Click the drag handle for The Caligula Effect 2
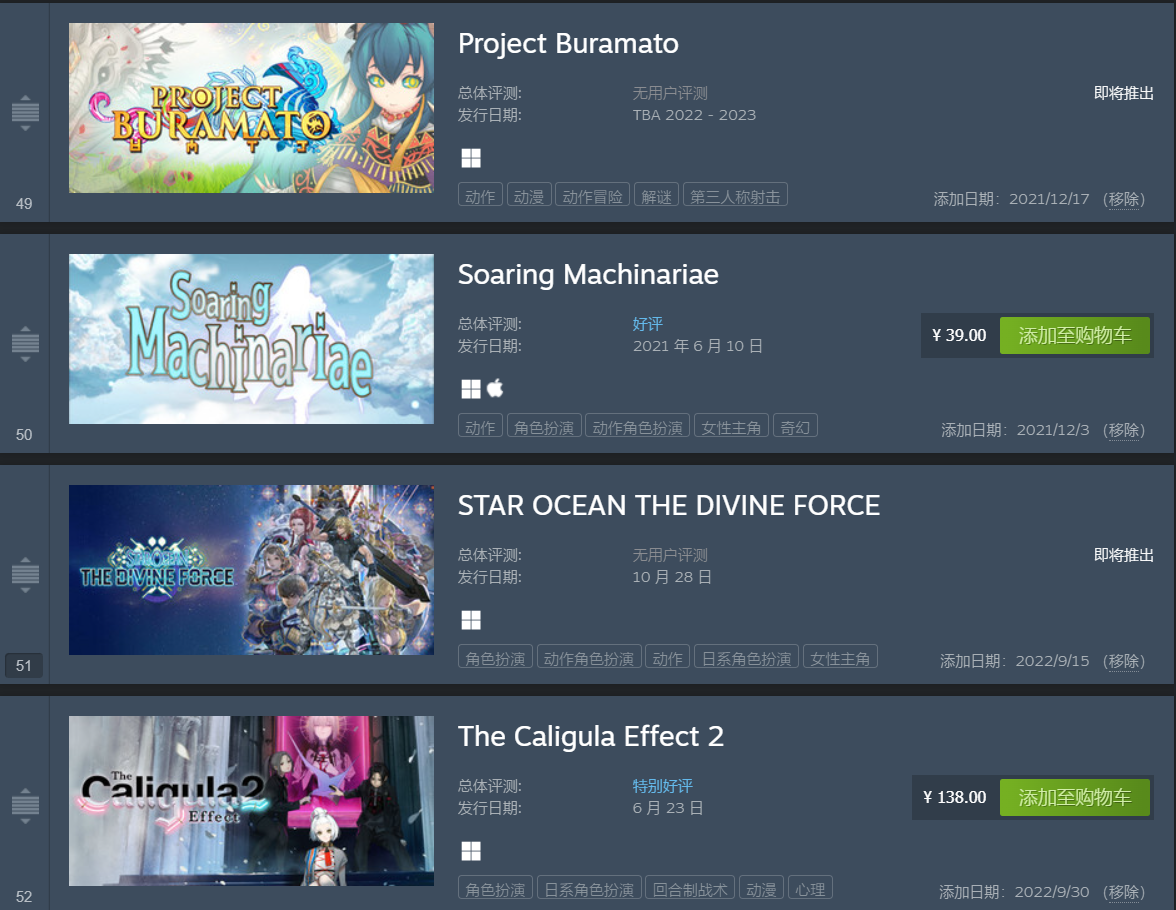The height and width of the screenshot is (910, 1176). (25, 806)
